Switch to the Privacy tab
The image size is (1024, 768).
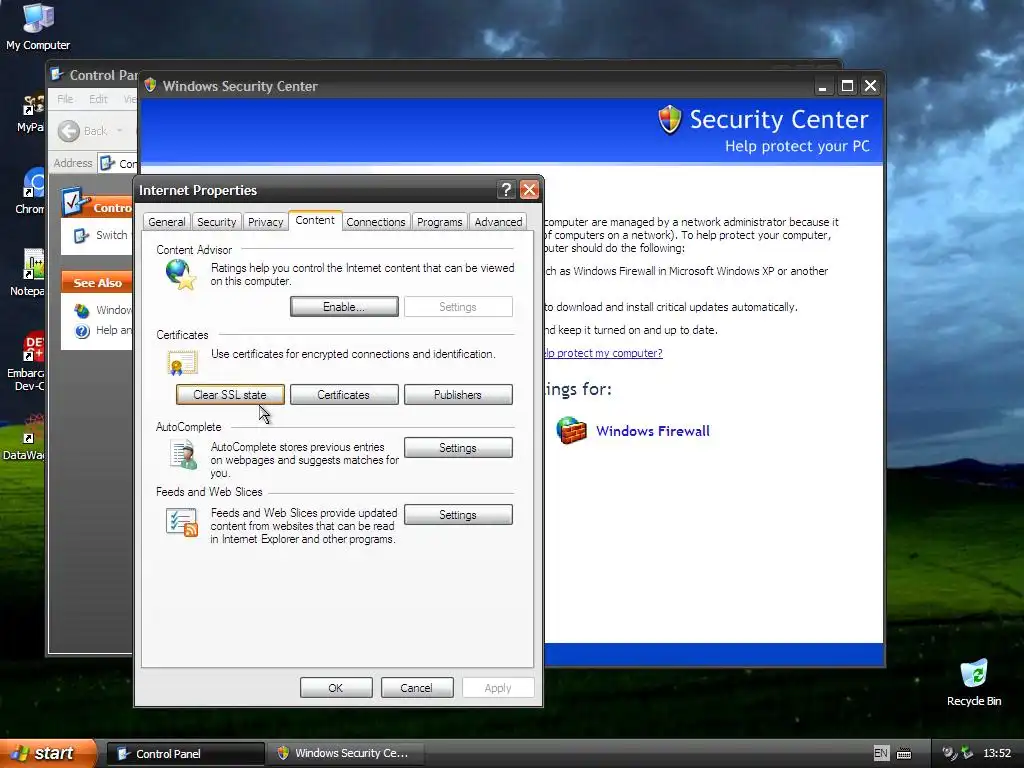pyautogui.click(x=266, y=222)
